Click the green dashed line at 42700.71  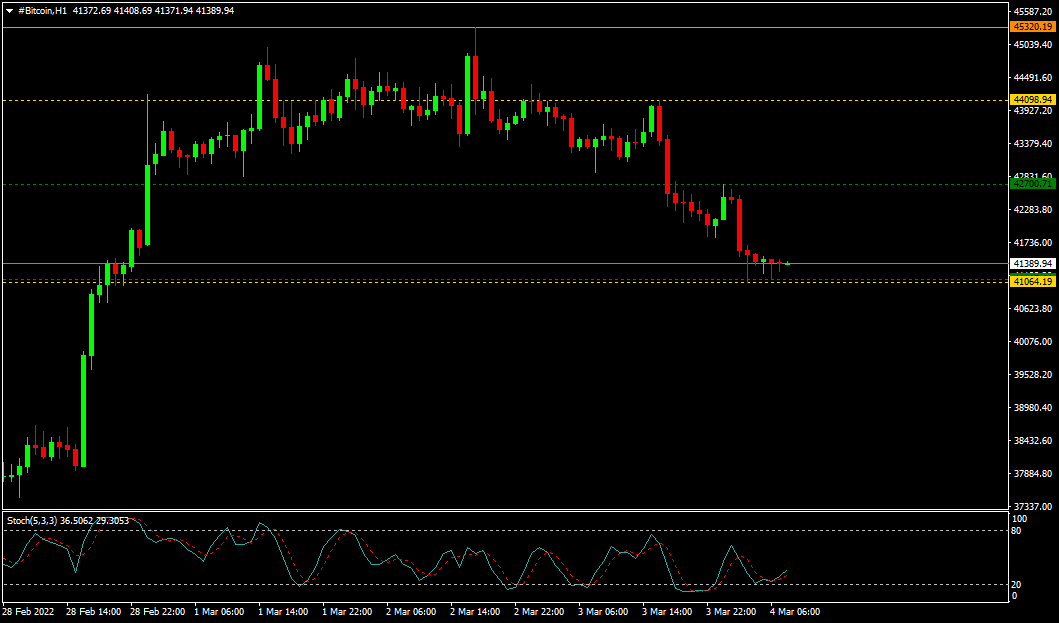click(x=400, y=184)
